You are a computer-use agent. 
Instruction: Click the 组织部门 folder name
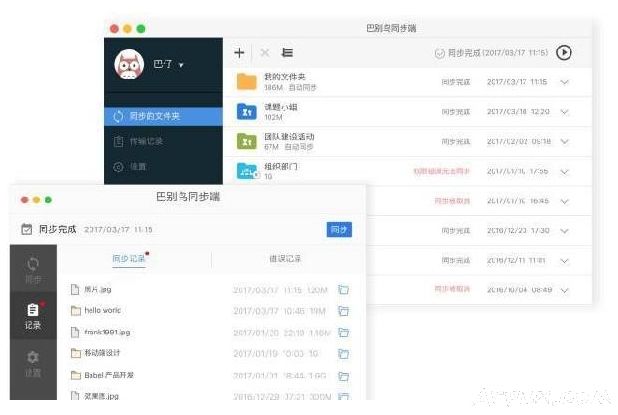click(x=281, y=166)
